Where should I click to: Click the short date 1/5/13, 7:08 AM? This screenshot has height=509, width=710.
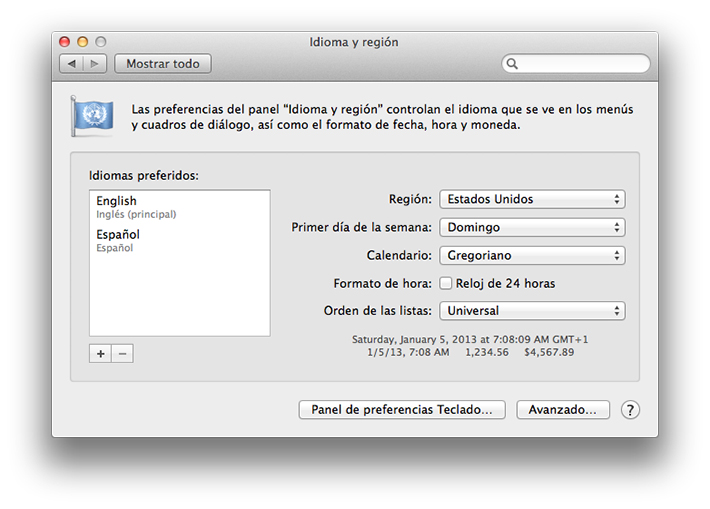408,352
